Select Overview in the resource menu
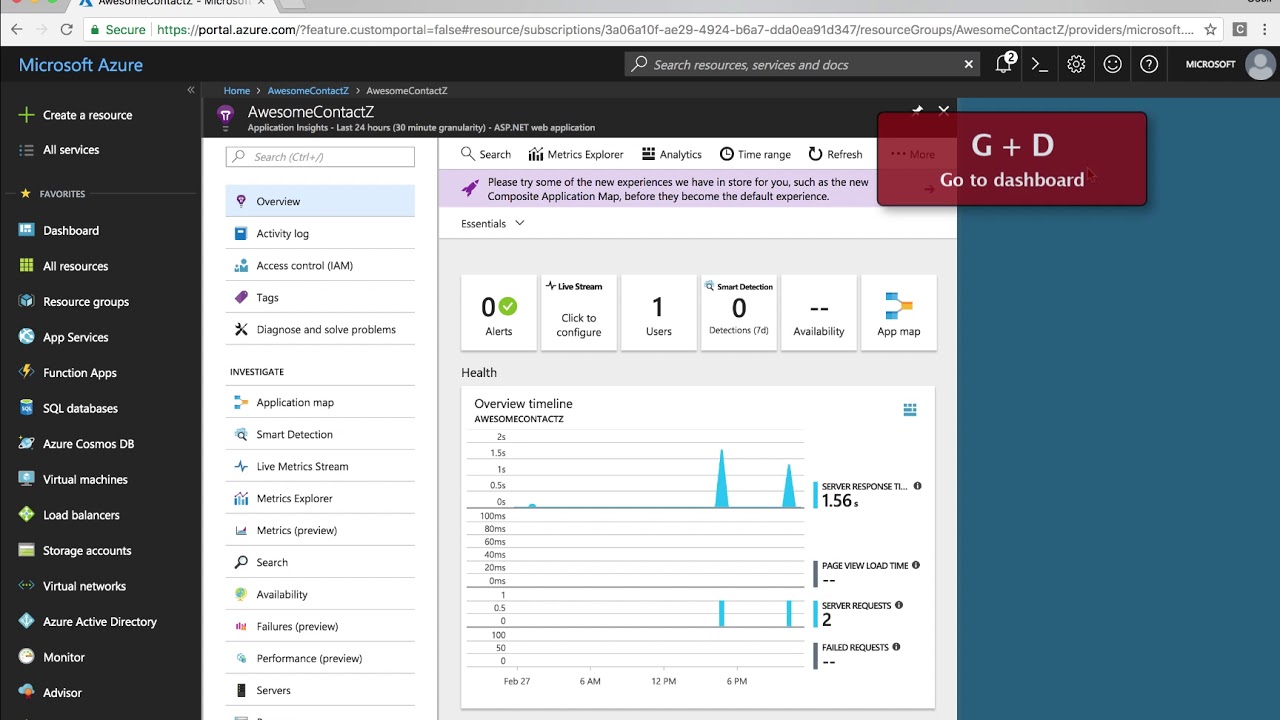Image resolution: width=1280 pixels, height=720 pixels. pyautogui.click(x=320, y=201)
